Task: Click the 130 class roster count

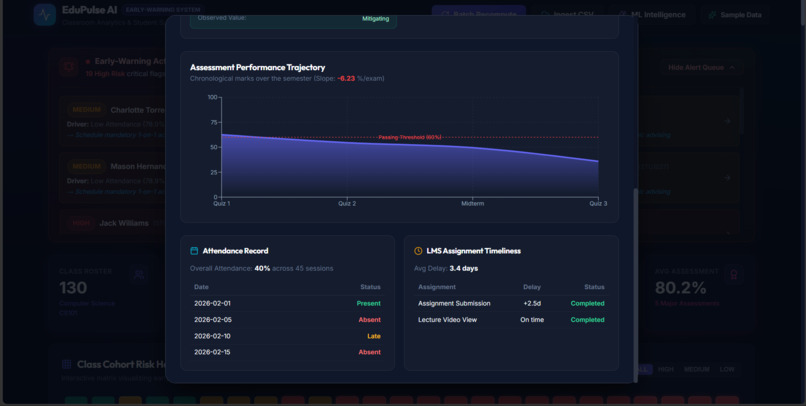Action: (73, 288)
